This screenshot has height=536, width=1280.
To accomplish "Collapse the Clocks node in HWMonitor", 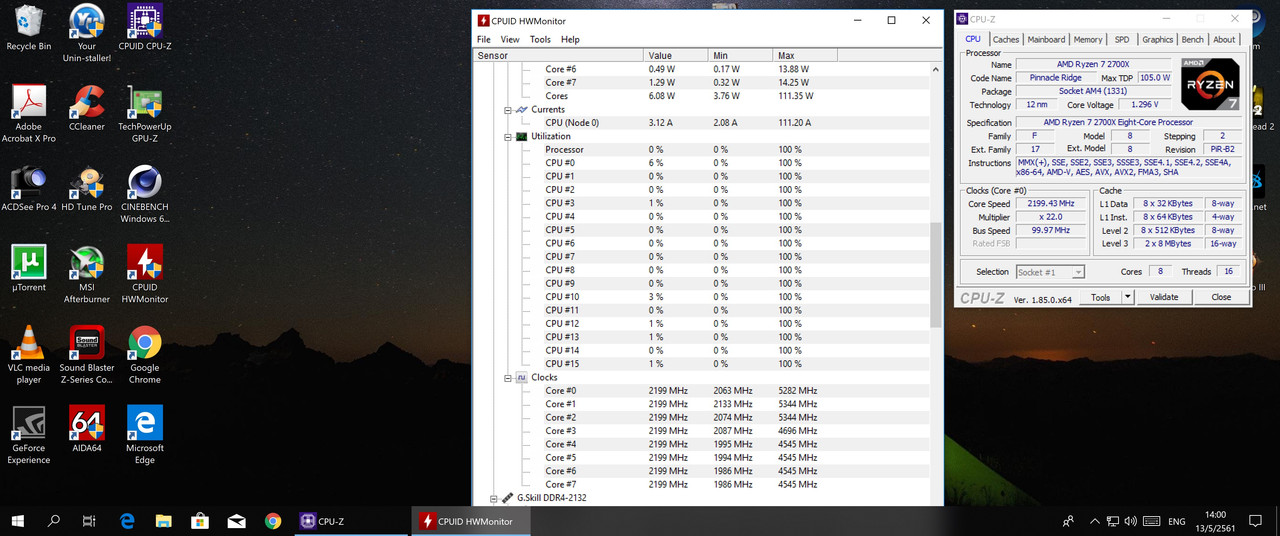I will tap(508, 378).
